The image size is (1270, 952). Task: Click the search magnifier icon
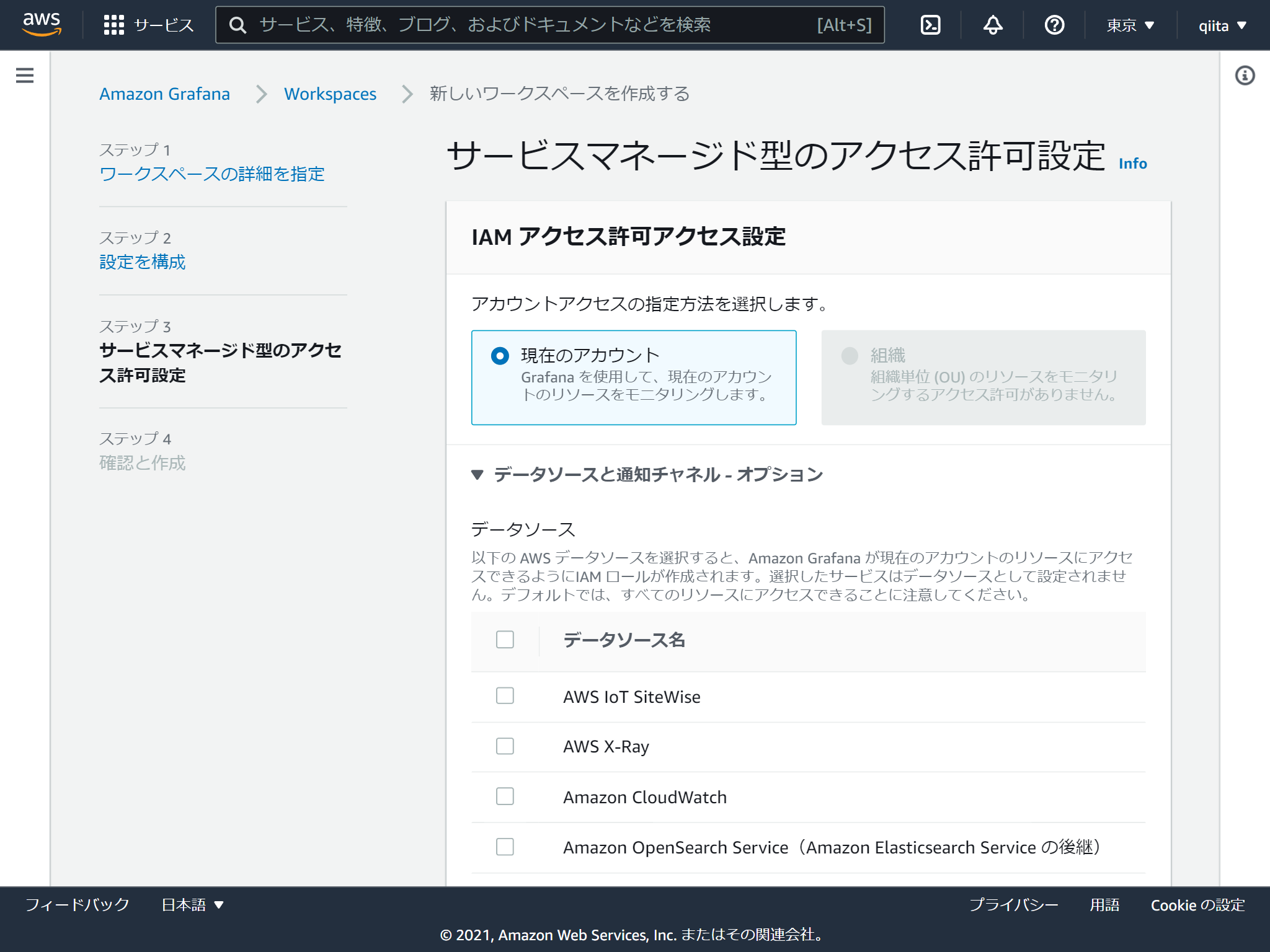[238, 25]
